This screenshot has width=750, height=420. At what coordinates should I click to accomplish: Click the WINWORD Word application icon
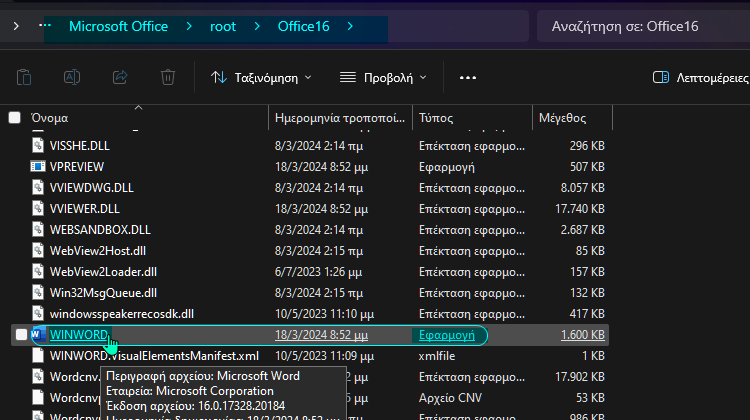[x=38, y=335]
